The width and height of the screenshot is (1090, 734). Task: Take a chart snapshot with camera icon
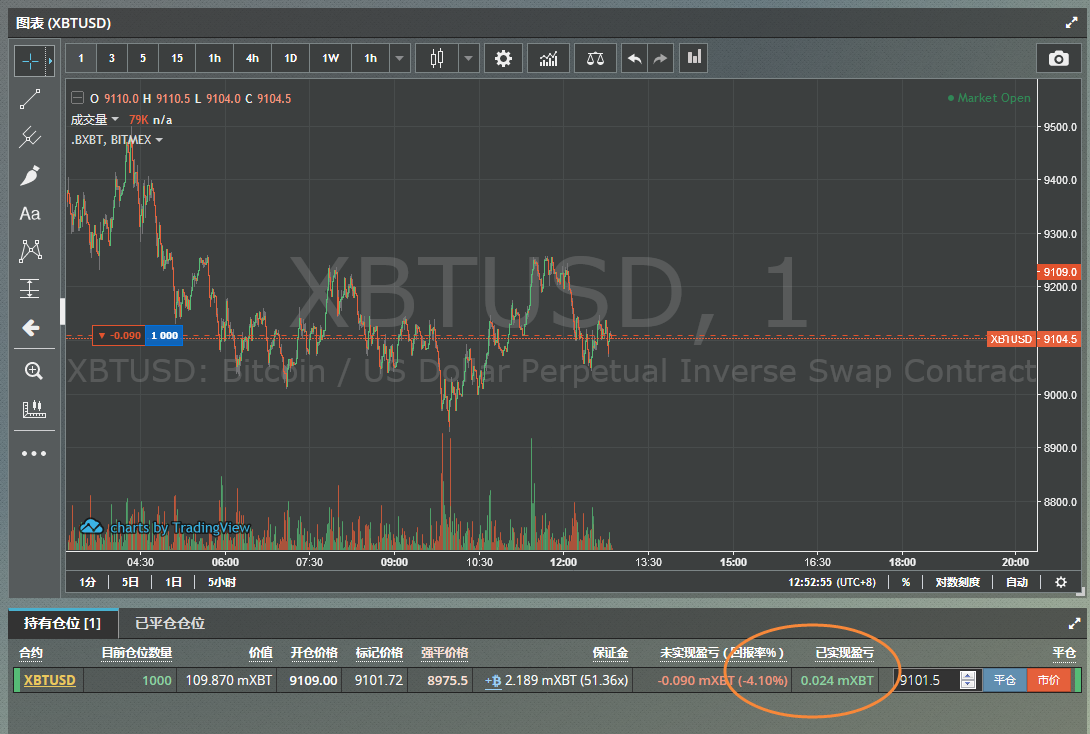(1058, 58)
